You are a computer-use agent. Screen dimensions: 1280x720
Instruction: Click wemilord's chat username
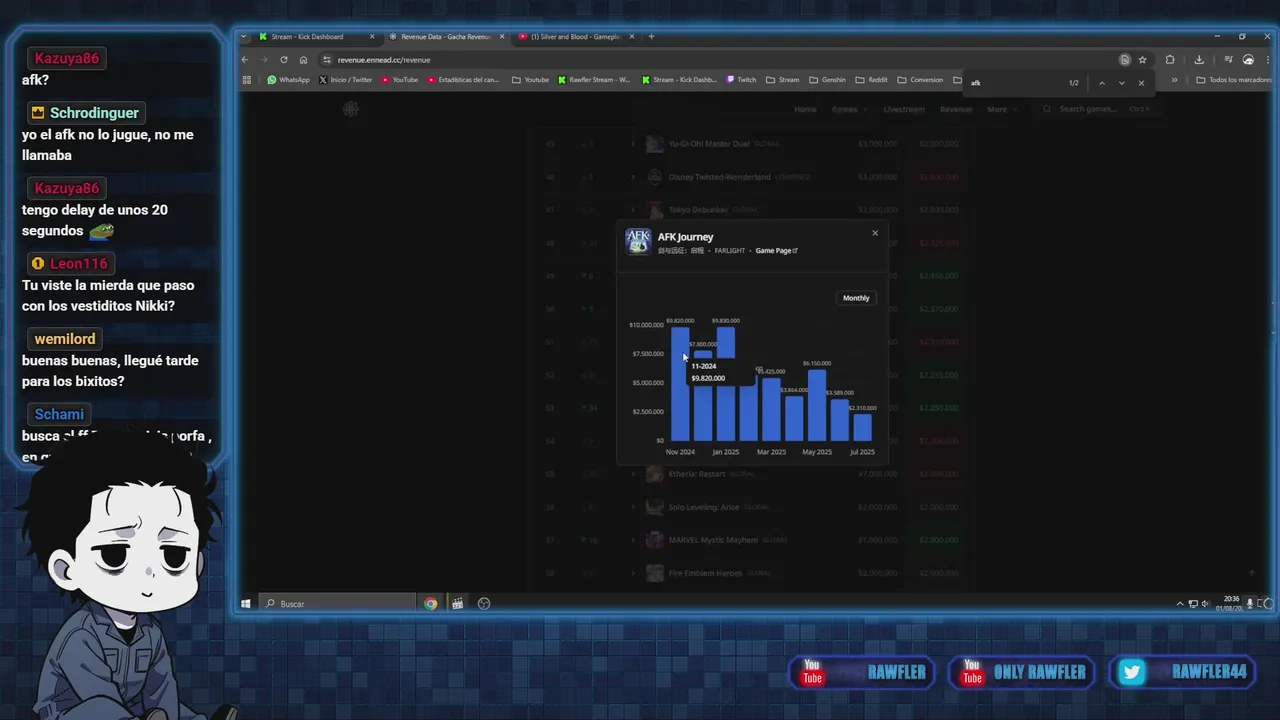tap(65, 339)
